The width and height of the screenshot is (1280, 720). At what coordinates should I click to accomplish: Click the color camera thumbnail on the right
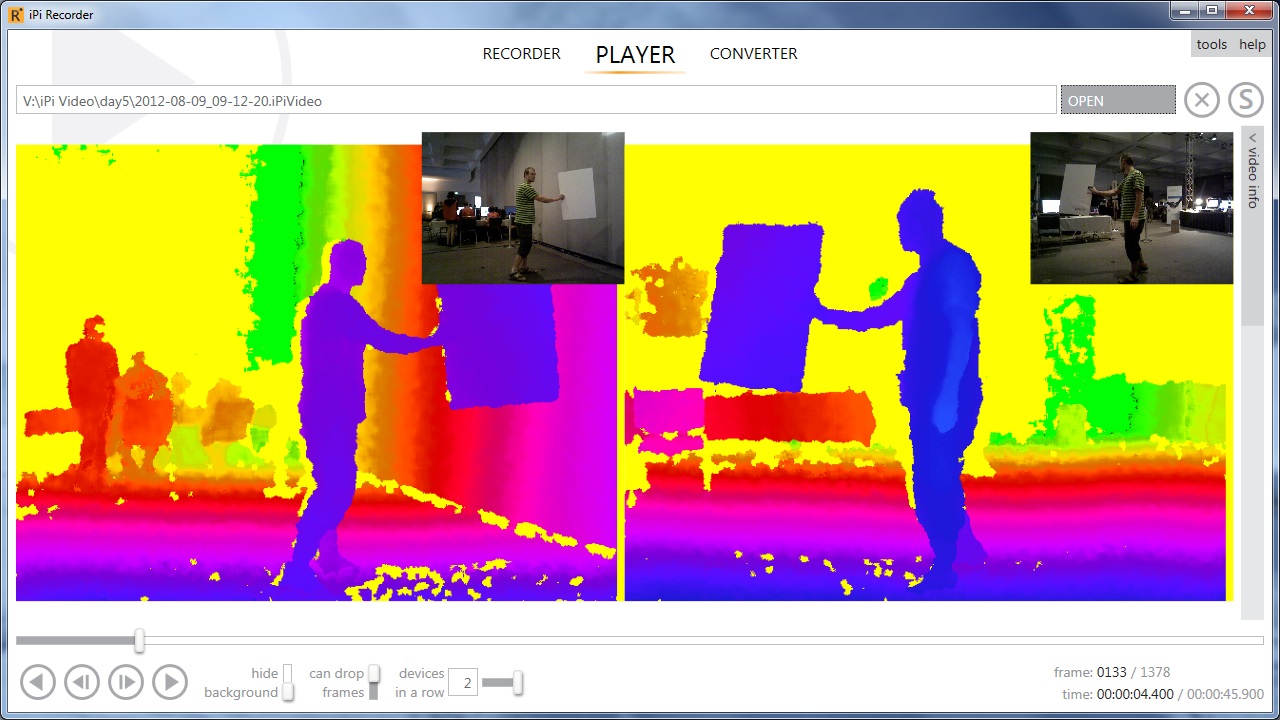(1131, 208)
